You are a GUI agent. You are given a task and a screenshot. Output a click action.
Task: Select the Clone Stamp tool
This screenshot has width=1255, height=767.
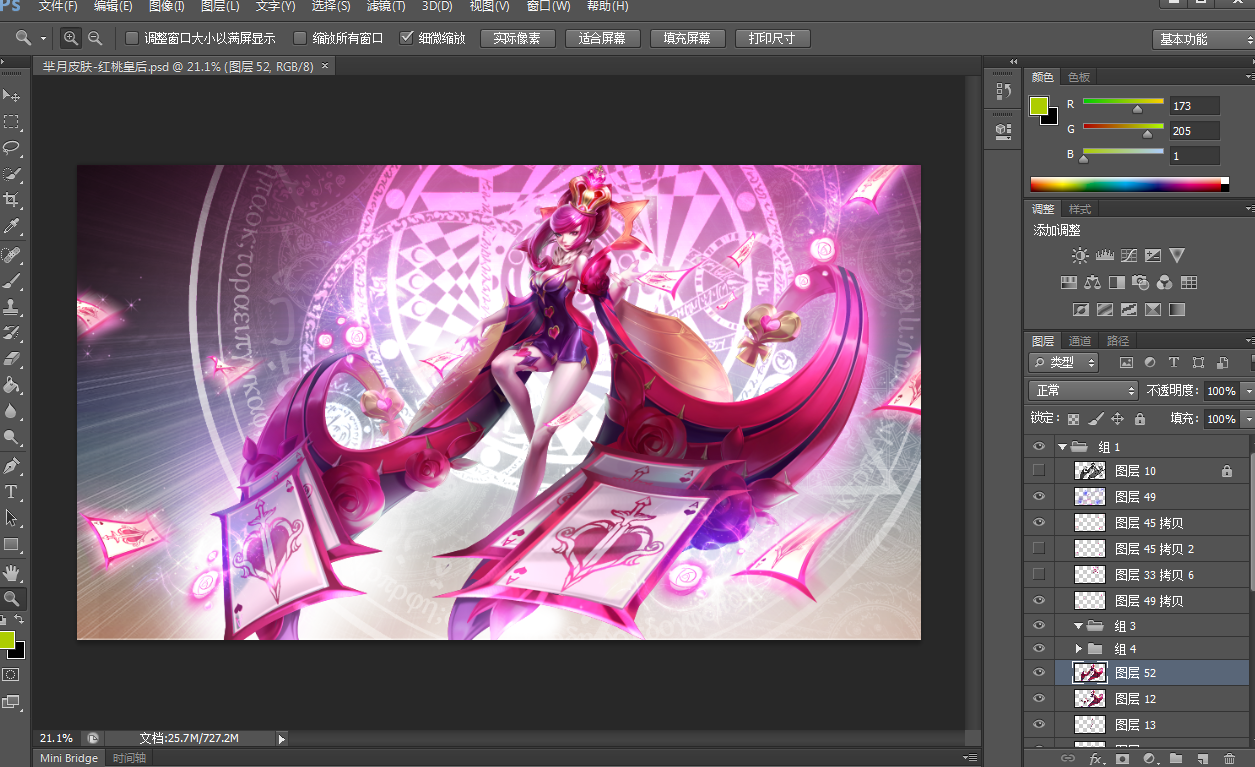[x=11, y=307]
